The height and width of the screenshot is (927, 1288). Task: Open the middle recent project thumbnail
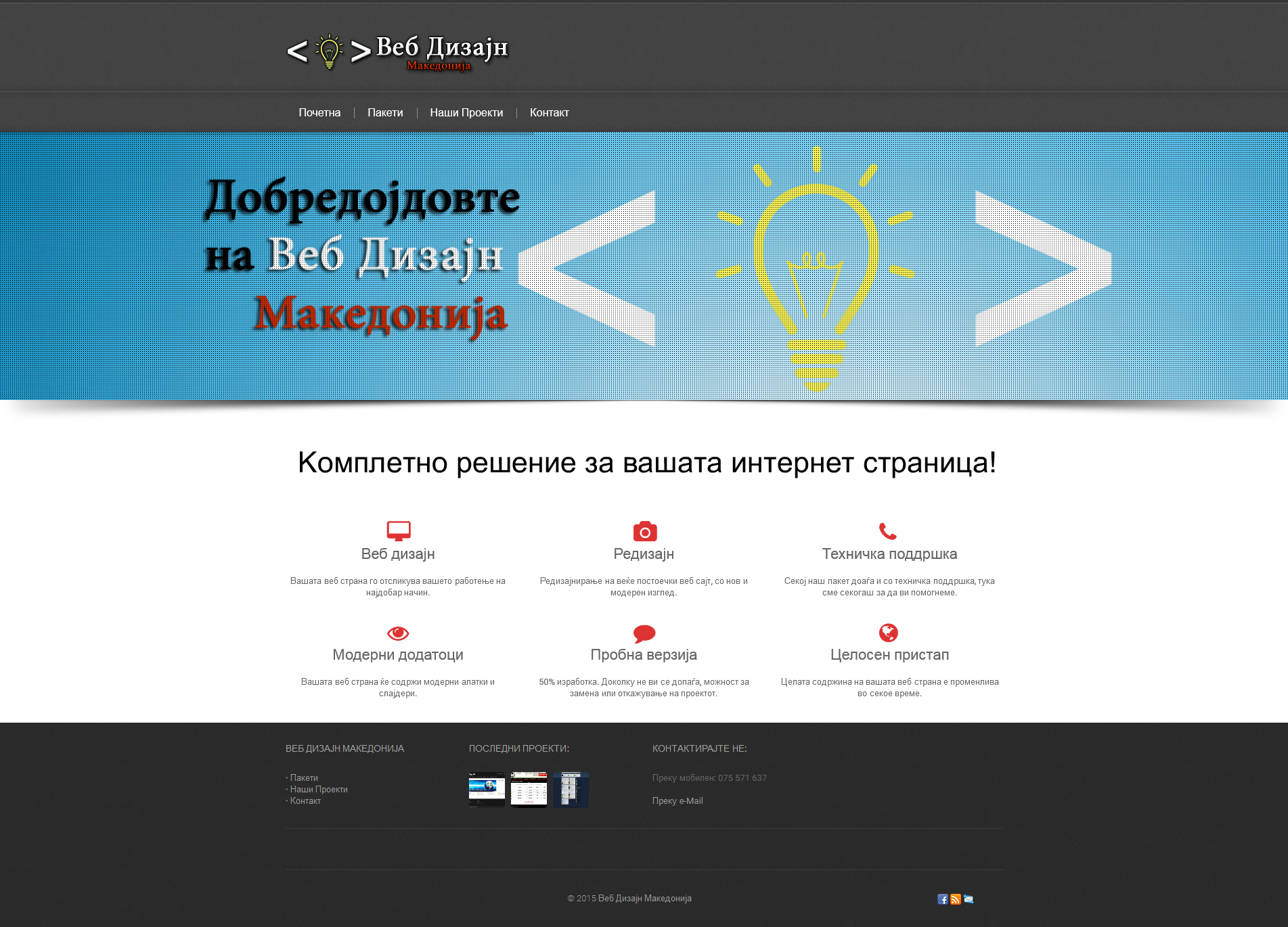click(529, 789)
